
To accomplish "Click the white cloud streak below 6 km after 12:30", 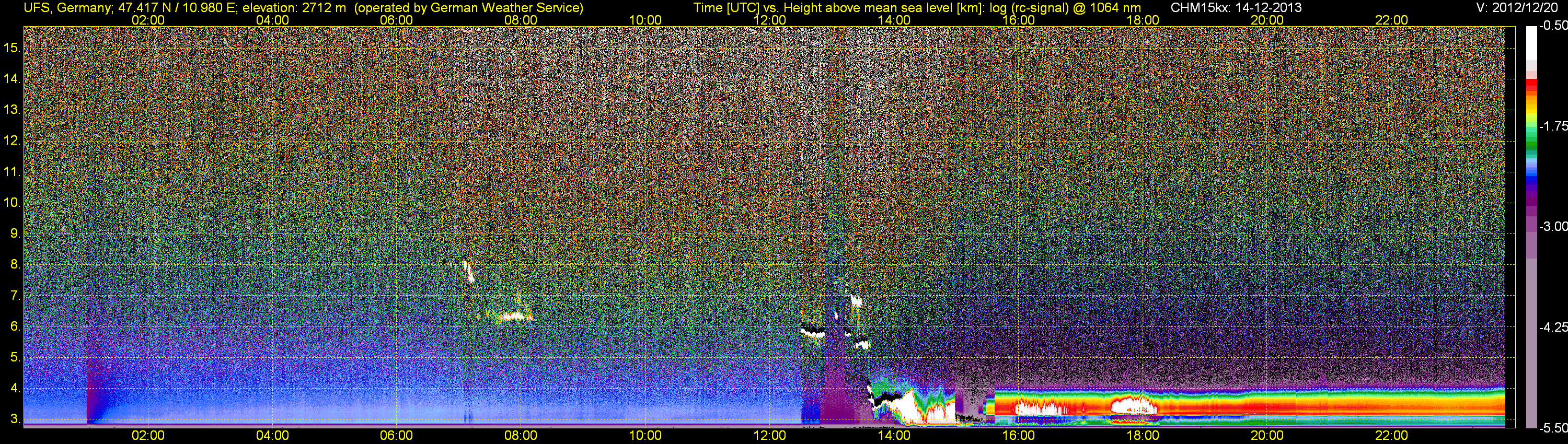I will 813,333.
